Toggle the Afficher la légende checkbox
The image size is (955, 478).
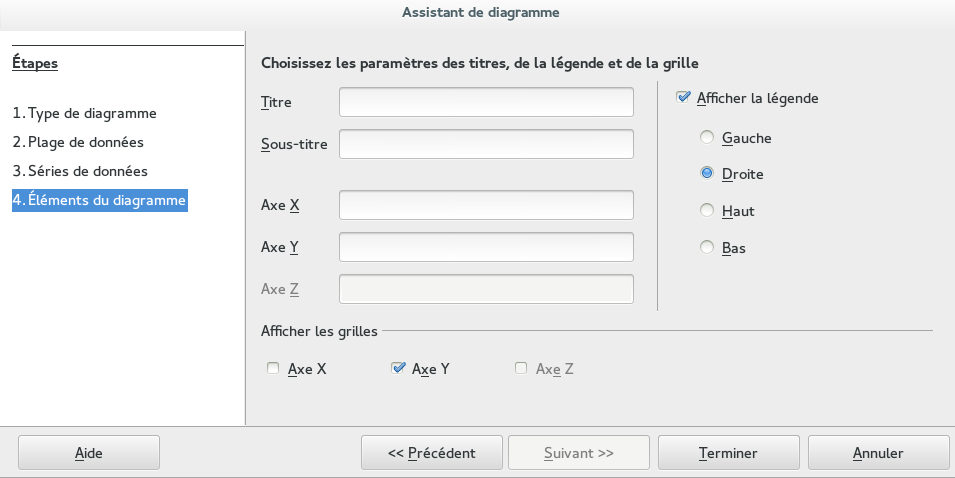point(684,98)
